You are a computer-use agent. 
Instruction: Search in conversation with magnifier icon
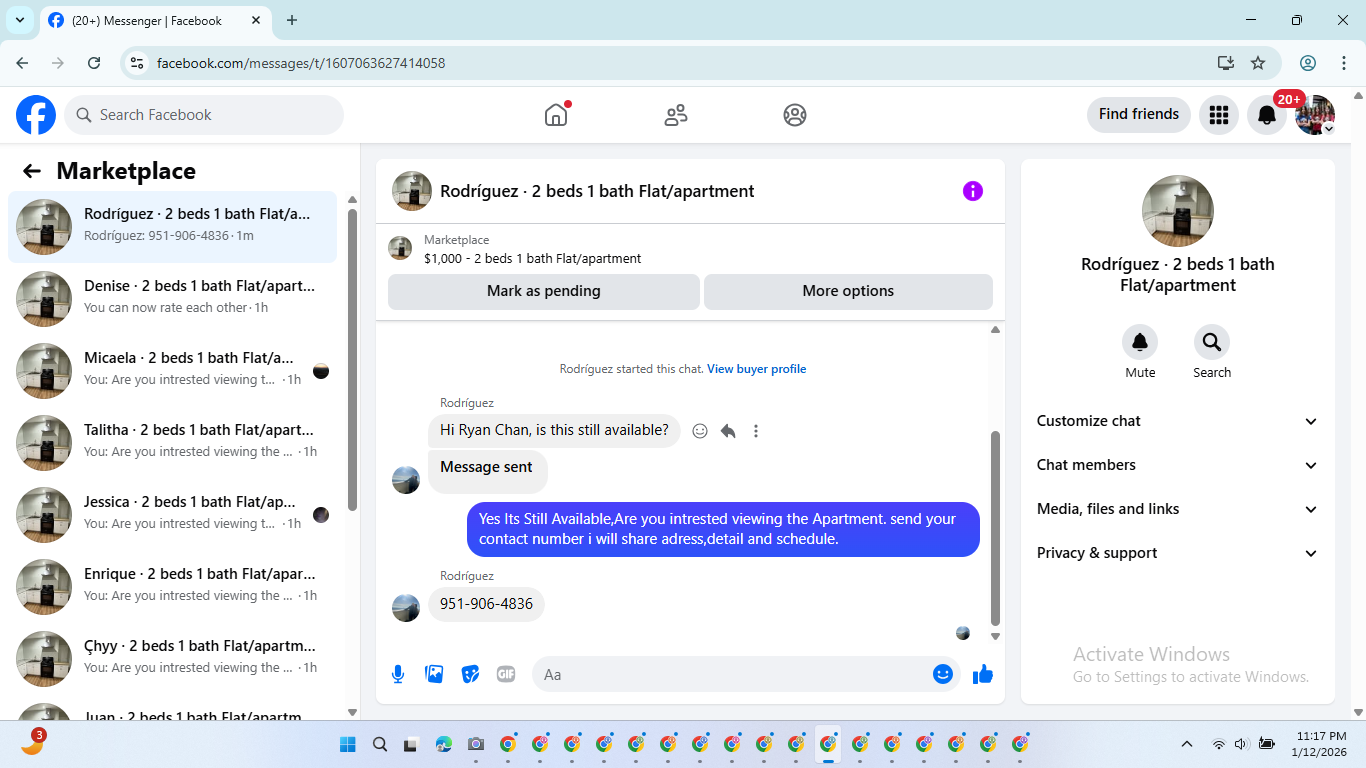tap(1212, 343)
